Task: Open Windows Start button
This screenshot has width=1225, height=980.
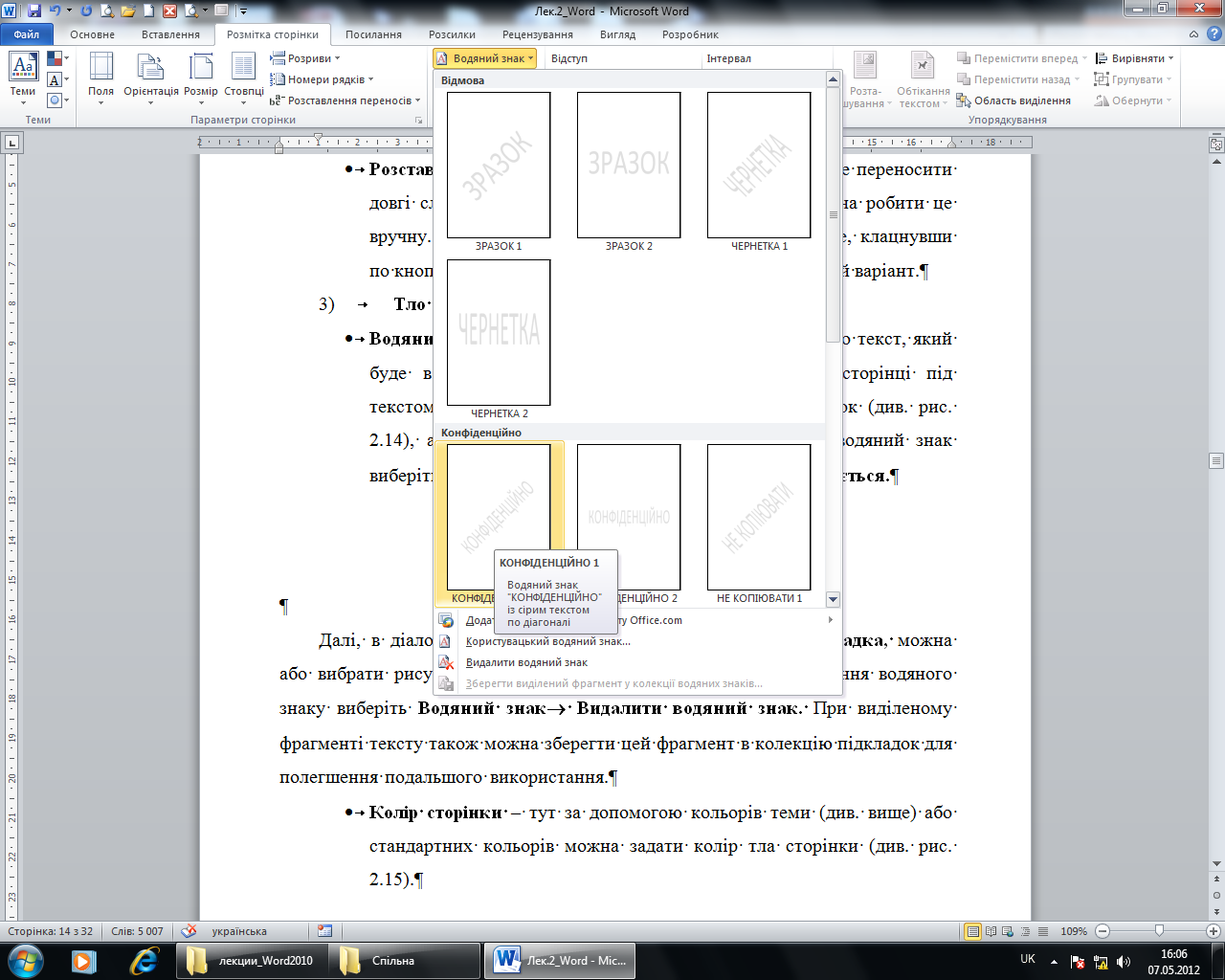Action: [24, 960]
